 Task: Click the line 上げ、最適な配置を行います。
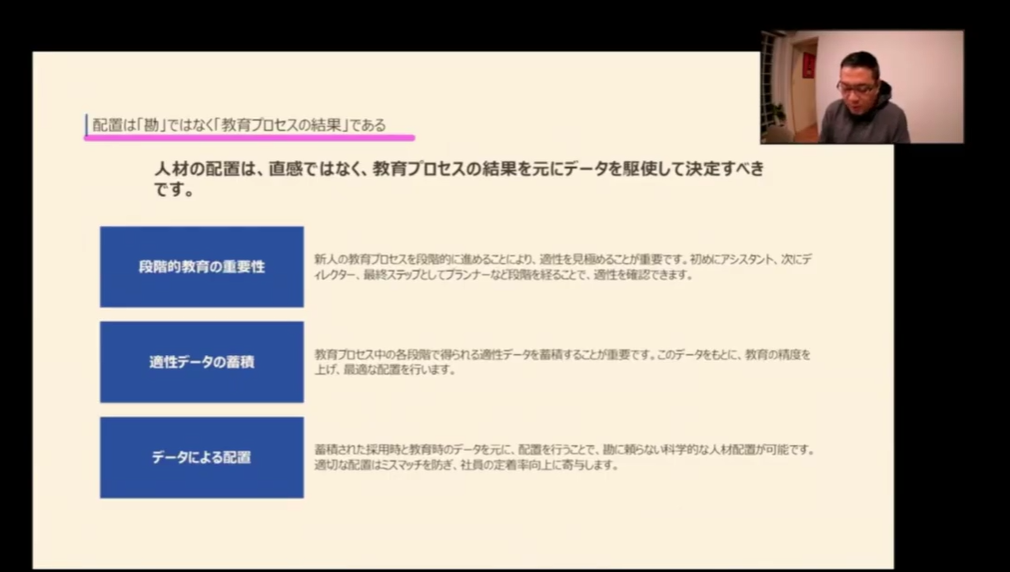point(385,370)
